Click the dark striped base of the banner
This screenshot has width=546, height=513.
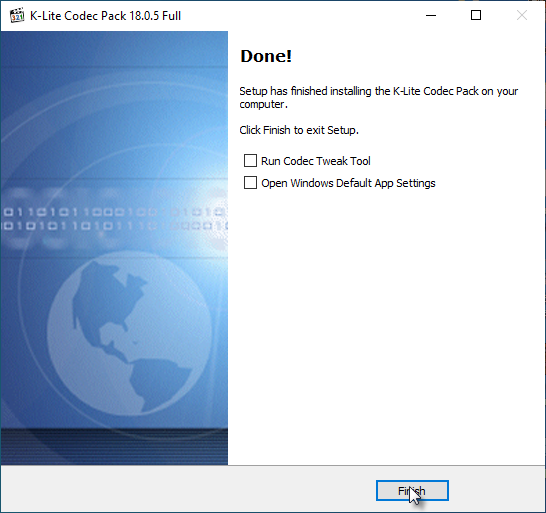(x=114, y=447)
